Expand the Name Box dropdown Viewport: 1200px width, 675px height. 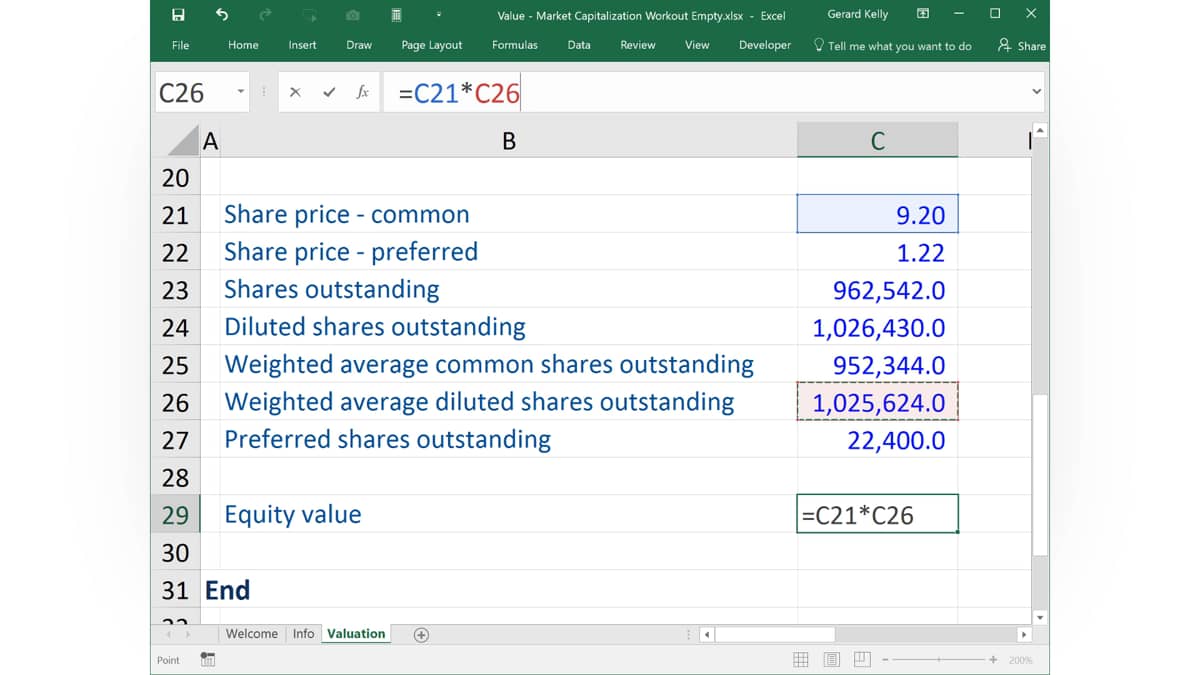[x=240, y=92]
